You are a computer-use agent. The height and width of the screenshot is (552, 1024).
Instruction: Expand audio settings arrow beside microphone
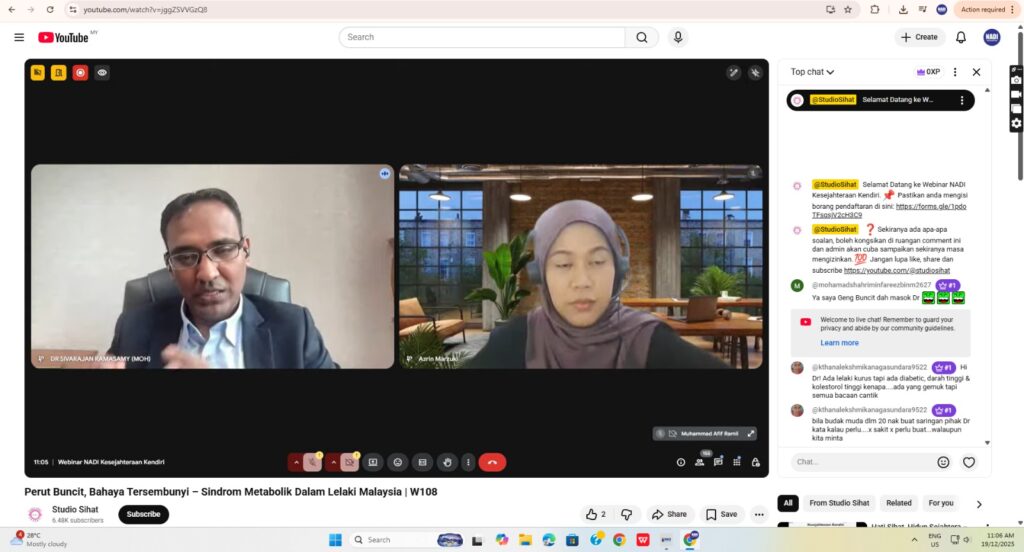(295, 462)
